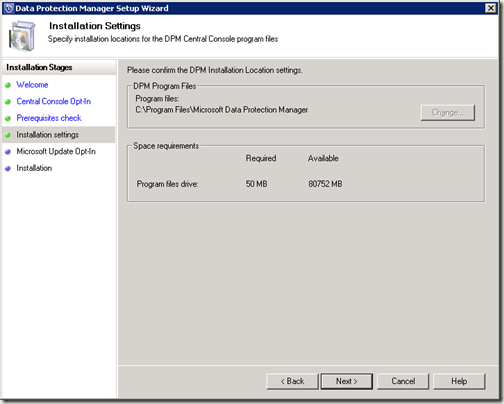This screenshot has height=404, width=504.
Task: Click the Change... button for program files
Action: 448,113
